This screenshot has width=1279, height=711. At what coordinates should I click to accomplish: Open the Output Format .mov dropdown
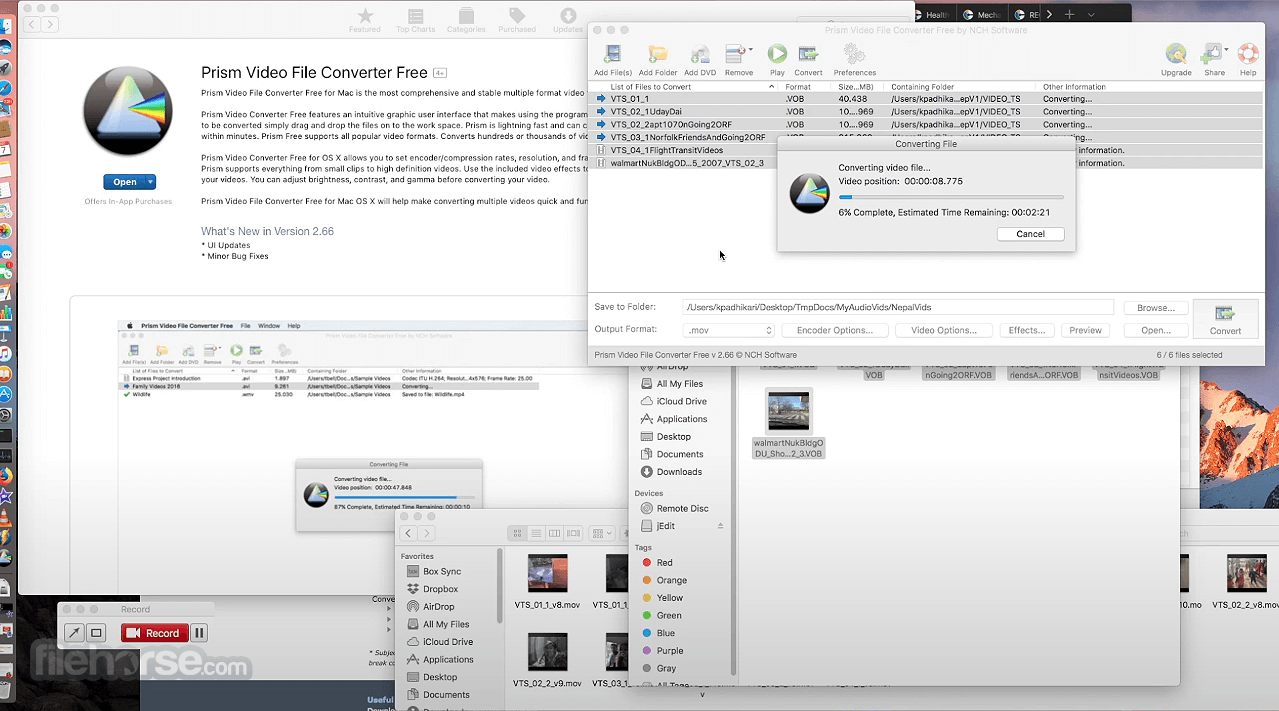pos(728,330)
